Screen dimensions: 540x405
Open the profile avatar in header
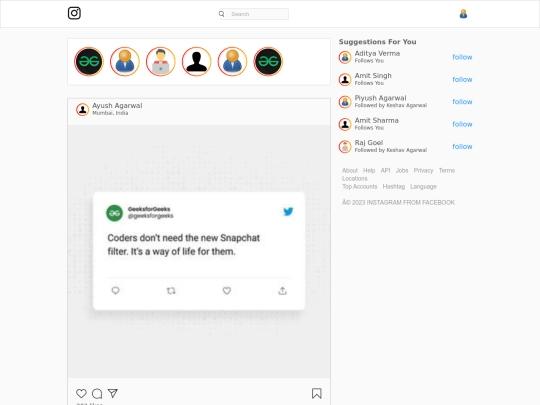tap(463, 14)
